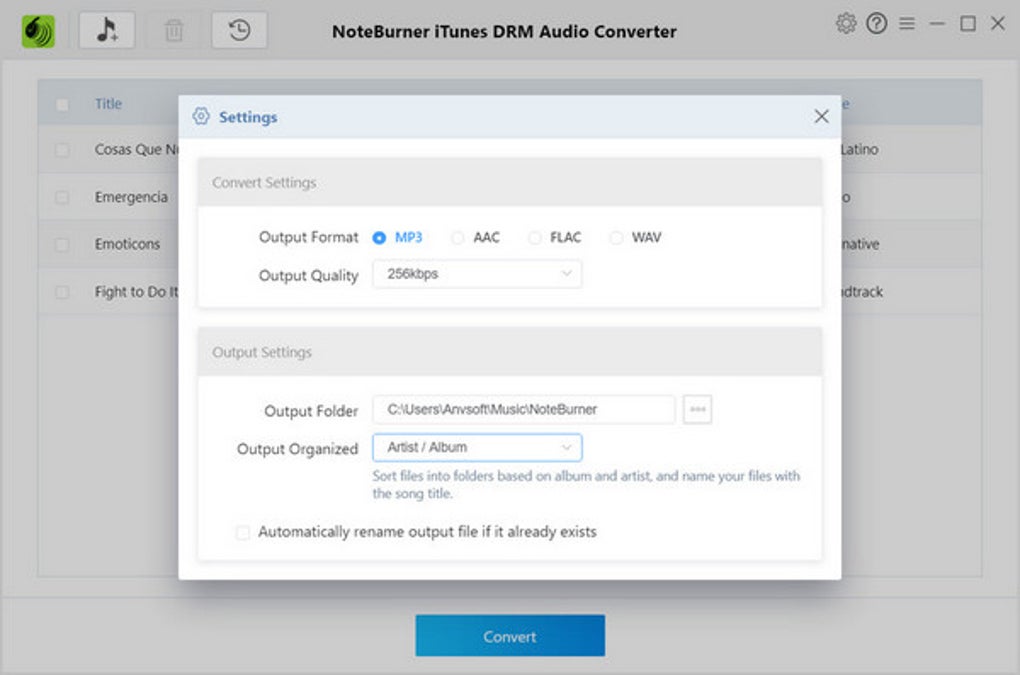Close the NoteBurner window
Viewport: 1020px width, 675px height.
point(998,24)
